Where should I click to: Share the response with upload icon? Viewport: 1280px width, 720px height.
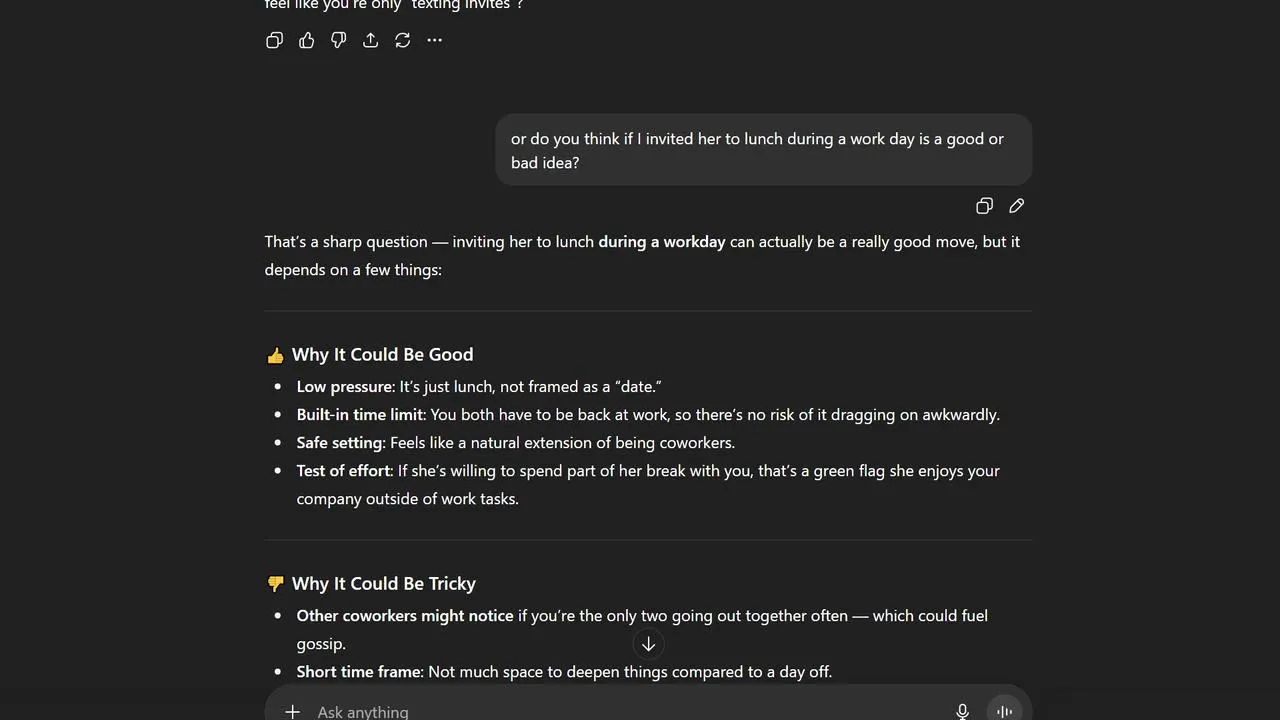pyautogui.click(x=371, y=40)
